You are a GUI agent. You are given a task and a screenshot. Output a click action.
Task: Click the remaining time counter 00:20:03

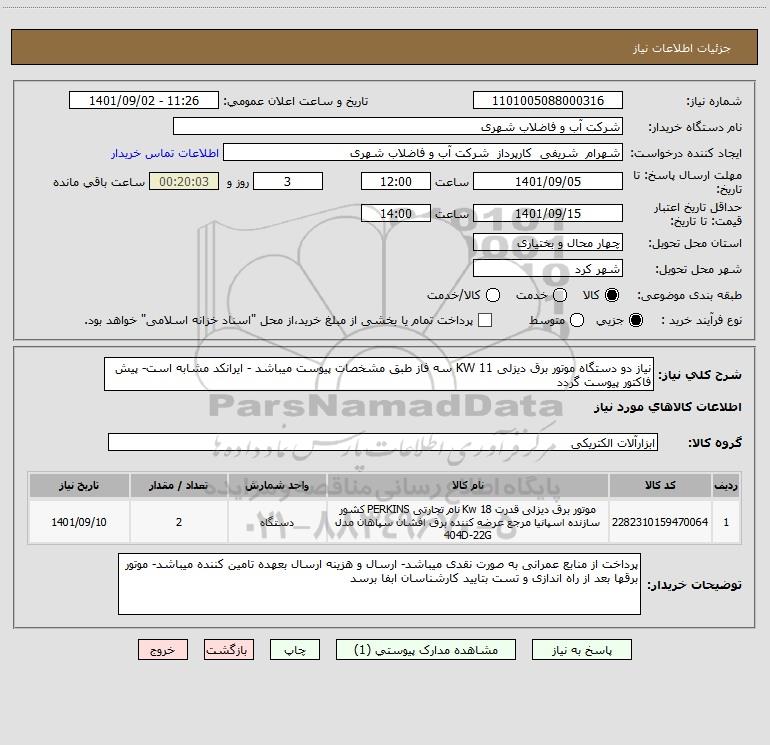184,181
